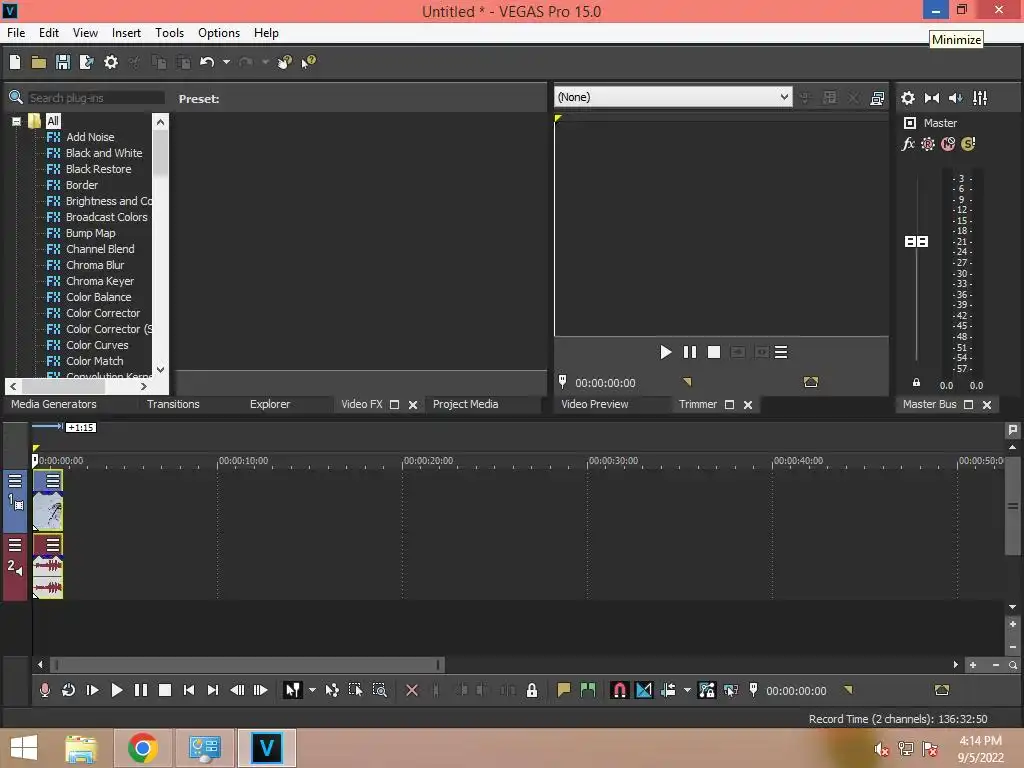Click Go to Start transport button
The image size is (1024, 768).
pos(189,690)
